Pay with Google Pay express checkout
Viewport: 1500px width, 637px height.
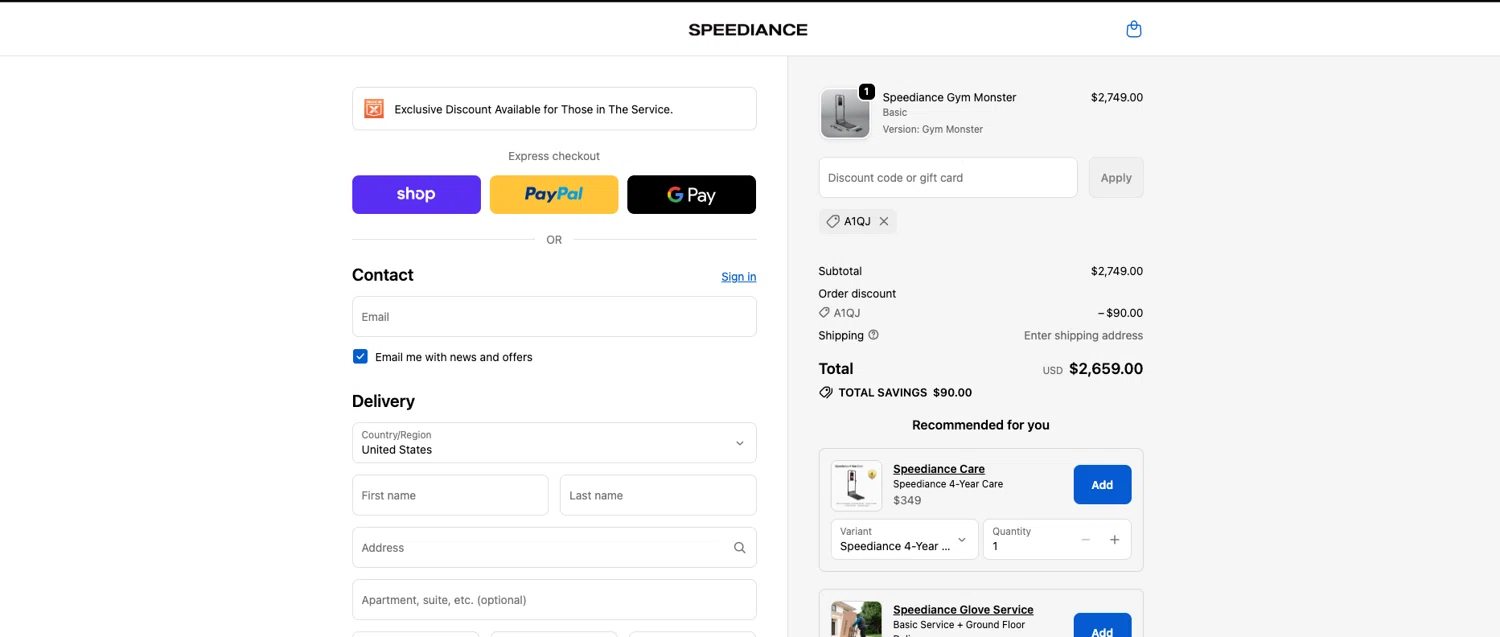click(x=692, y=194)
